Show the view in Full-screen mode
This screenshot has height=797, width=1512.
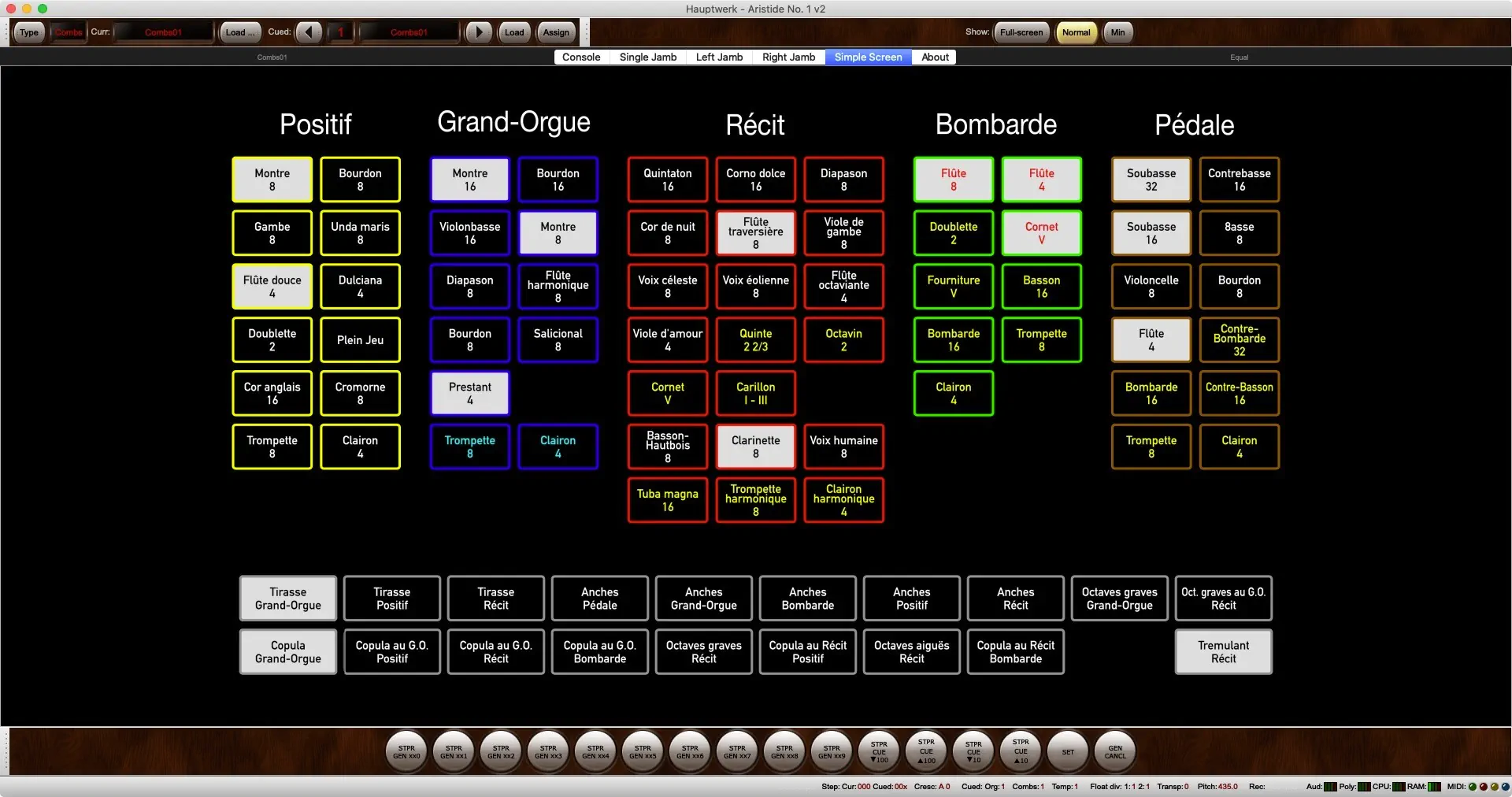coord(1021,32)
